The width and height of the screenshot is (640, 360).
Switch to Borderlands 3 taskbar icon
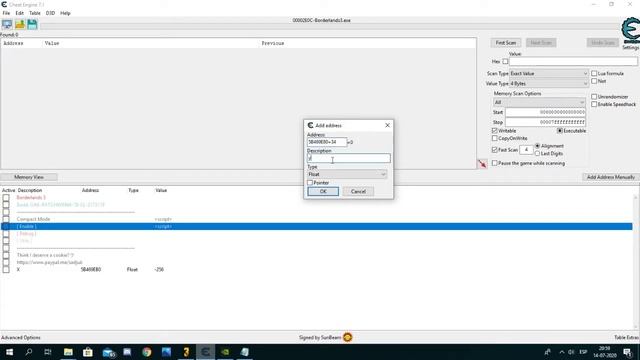pyautogui.click(x=186, y=352)
